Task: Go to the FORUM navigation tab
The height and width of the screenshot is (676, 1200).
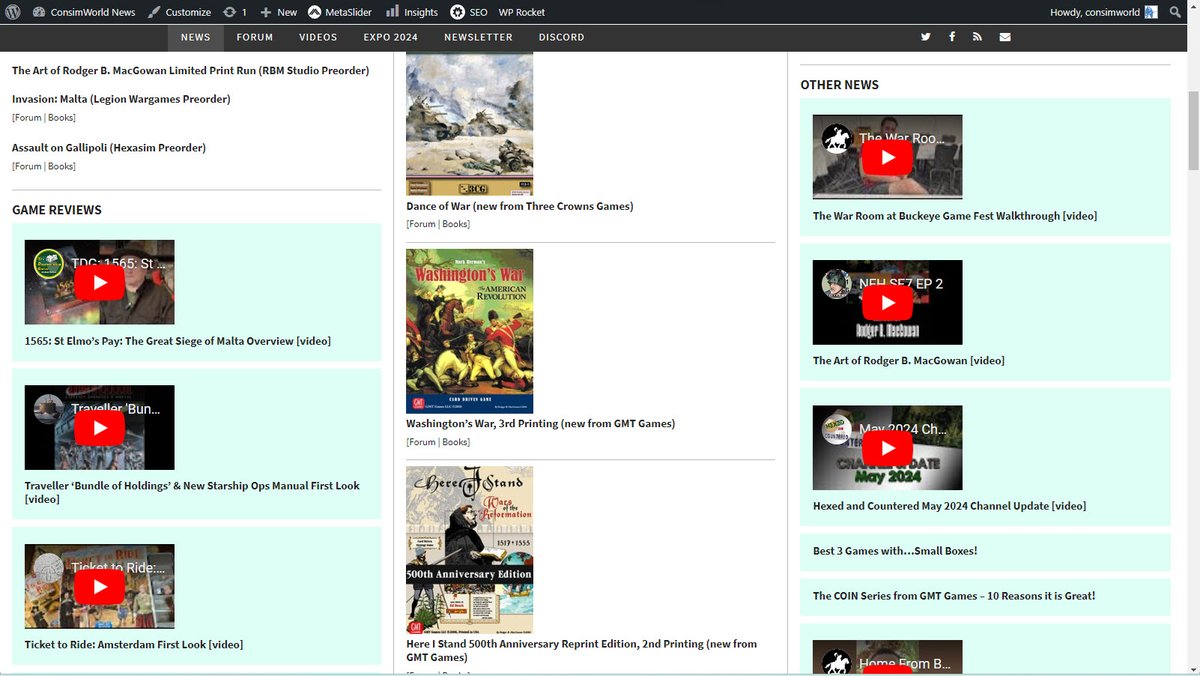Action: point(255,37)
